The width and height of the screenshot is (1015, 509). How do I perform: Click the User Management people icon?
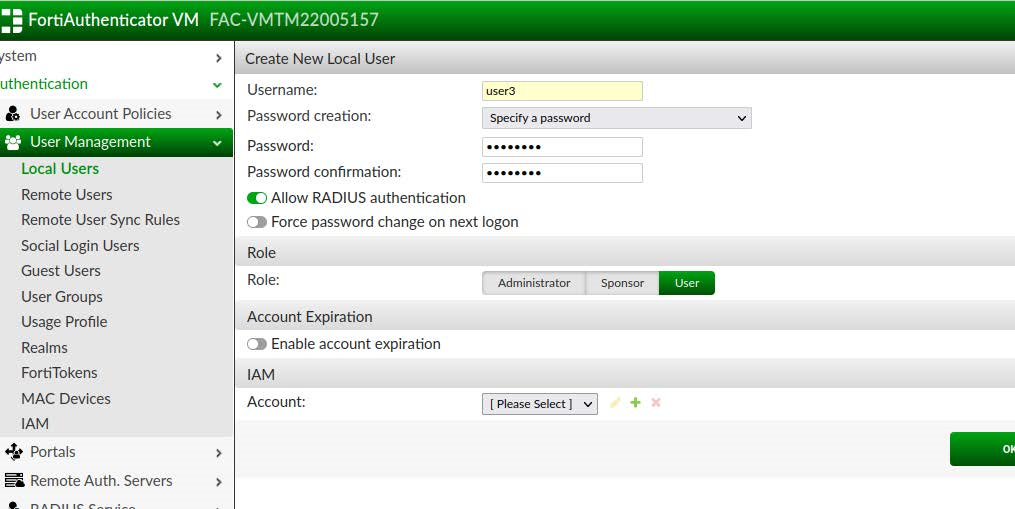13,142
